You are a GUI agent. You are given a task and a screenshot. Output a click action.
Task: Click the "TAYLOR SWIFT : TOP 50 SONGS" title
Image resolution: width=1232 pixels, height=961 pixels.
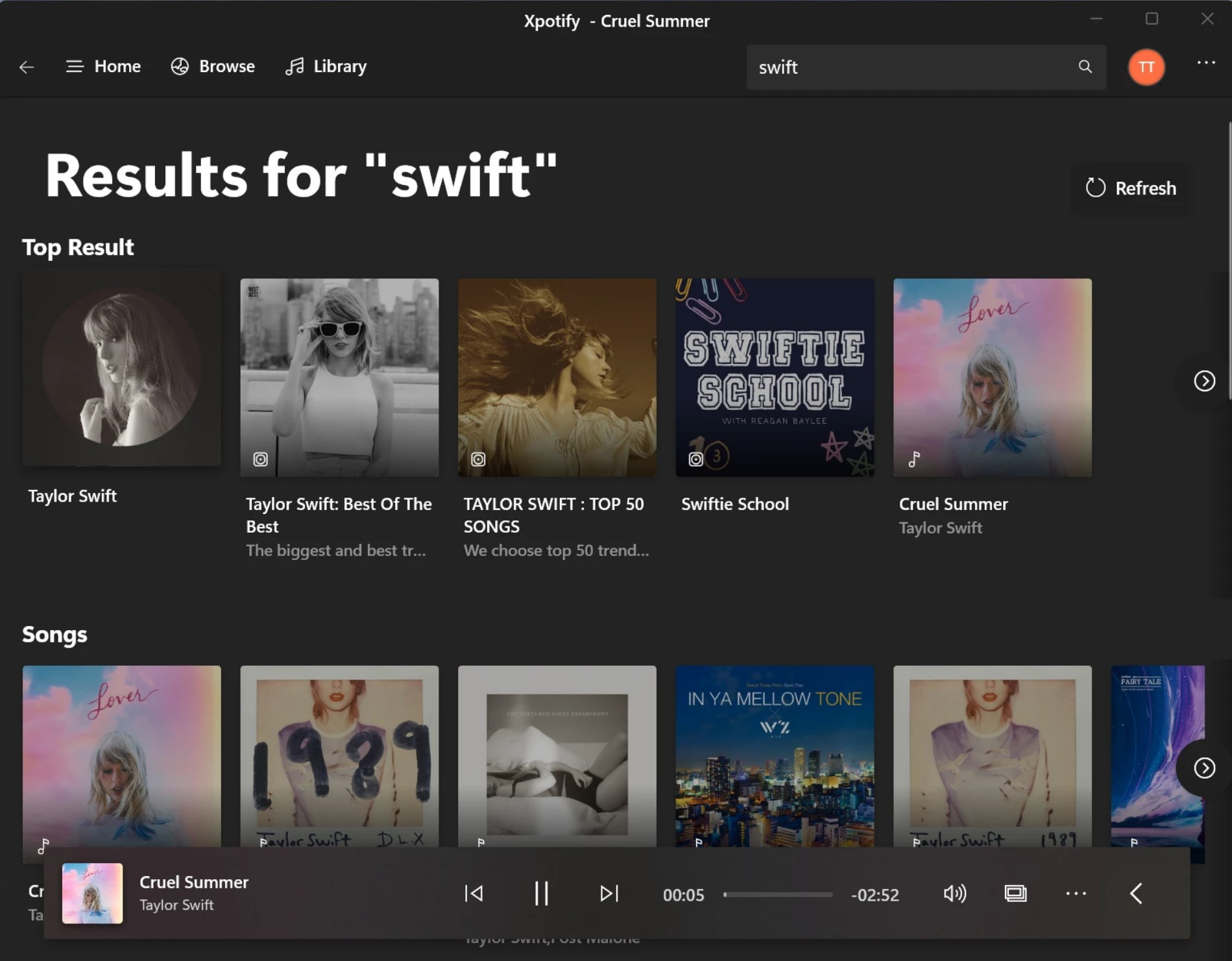tap(554, 515)
